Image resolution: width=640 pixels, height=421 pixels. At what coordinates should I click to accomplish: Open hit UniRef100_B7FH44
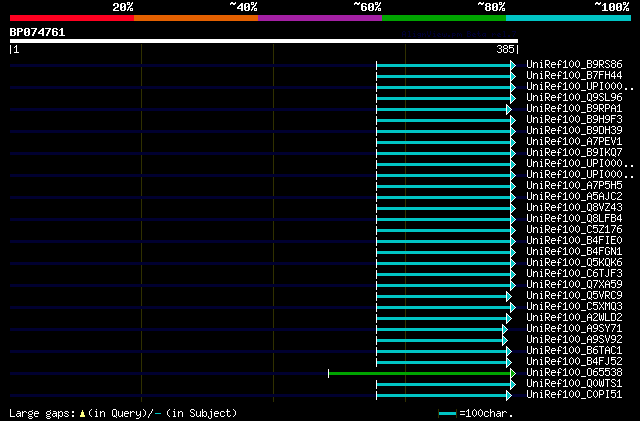[574, 76]
